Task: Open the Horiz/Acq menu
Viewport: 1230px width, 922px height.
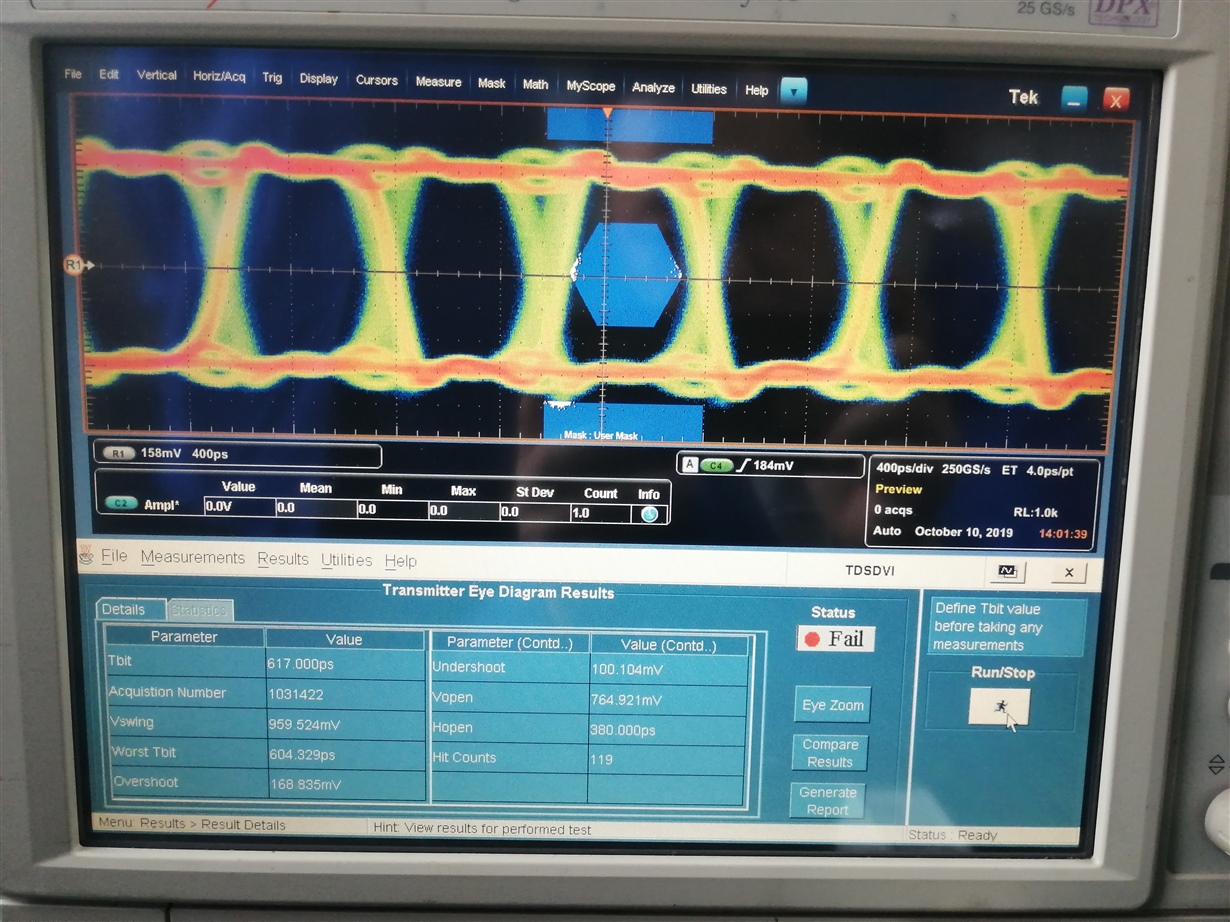Action: click(x=219, y=77)
